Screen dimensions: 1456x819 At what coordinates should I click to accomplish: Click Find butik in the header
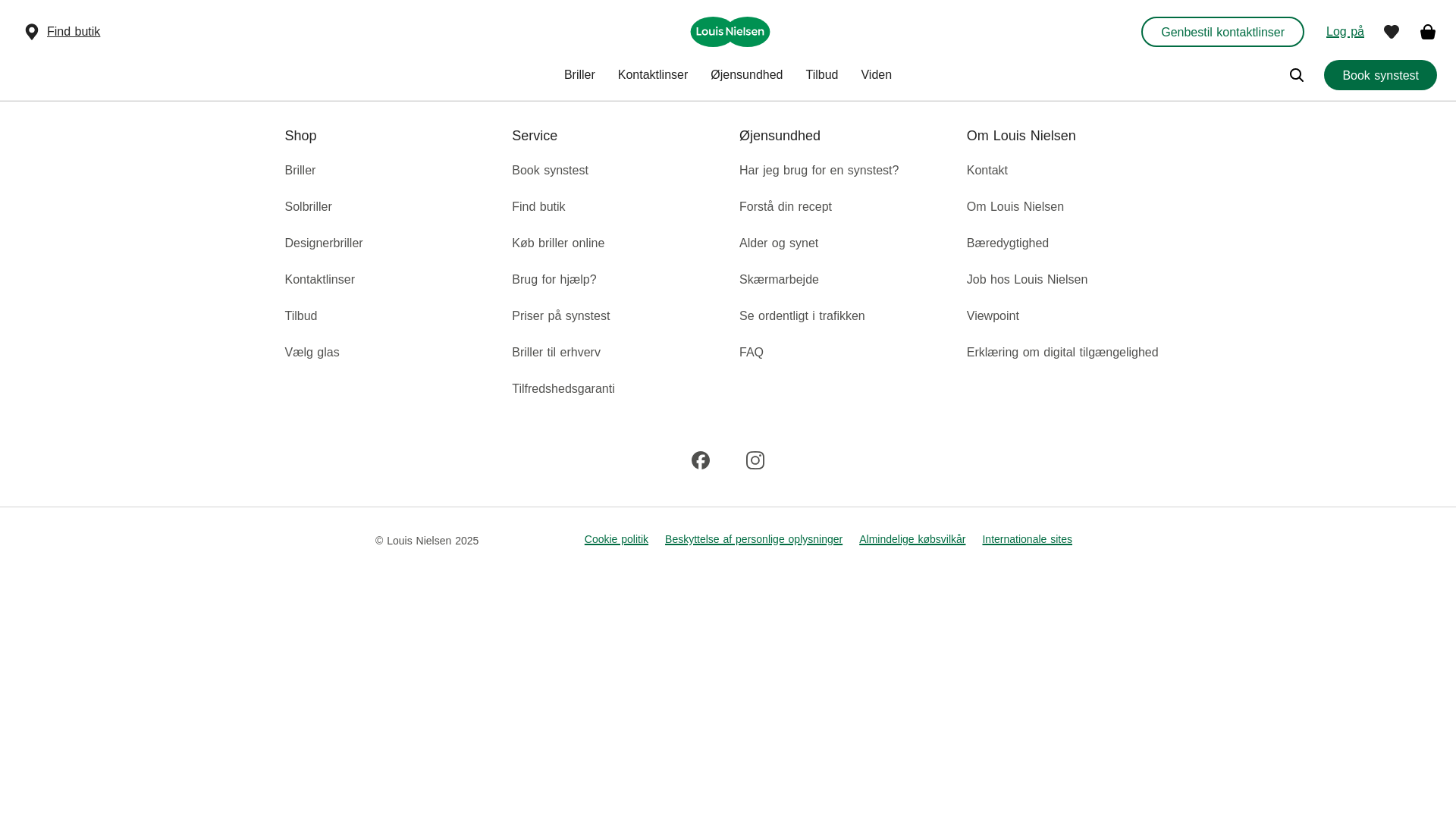point(74,32)
